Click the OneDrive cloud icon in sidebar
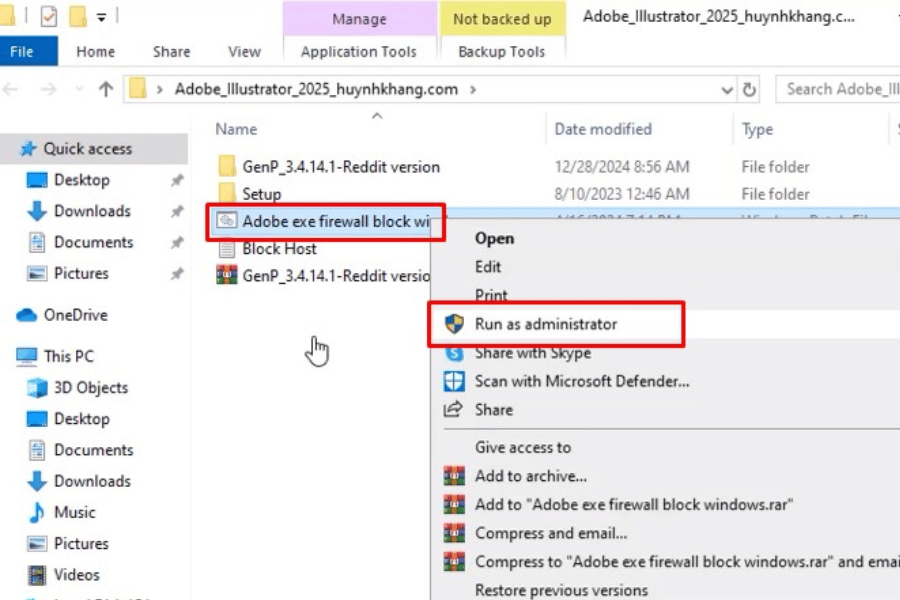900x600 pixels. pyautogui.click(x=26, y=315)
